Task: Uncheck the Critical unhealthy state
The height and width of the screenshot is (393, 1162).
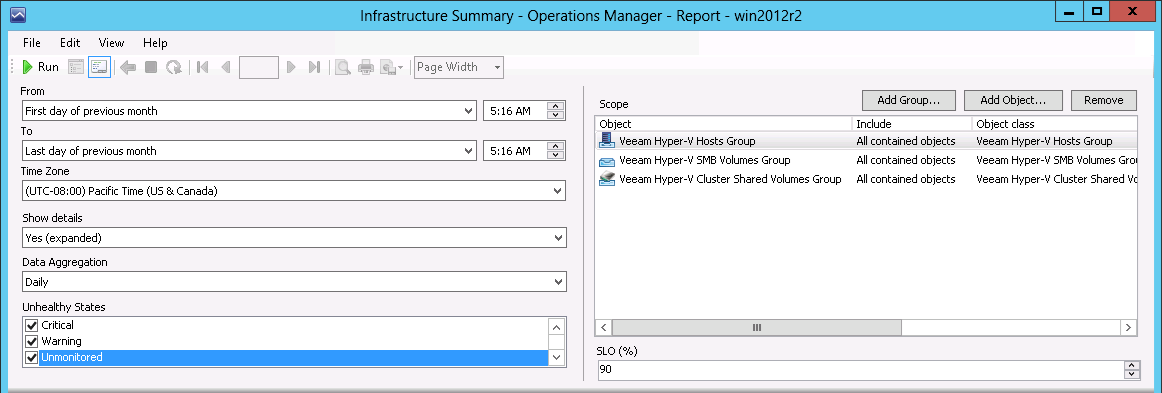Action: click(31, 326)
